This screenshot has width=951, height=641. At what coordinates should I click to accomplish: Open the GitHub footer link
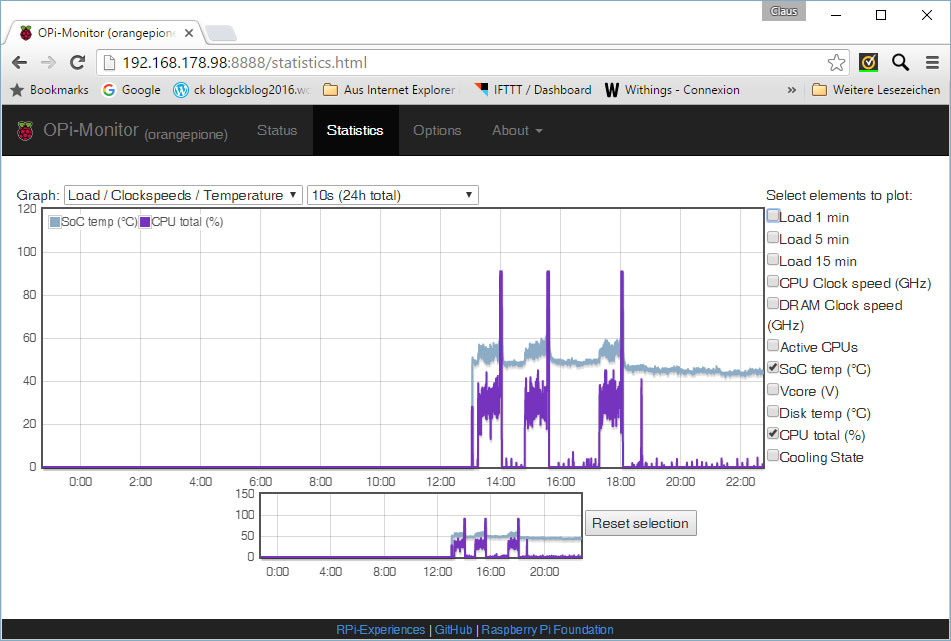pos(453,630)
